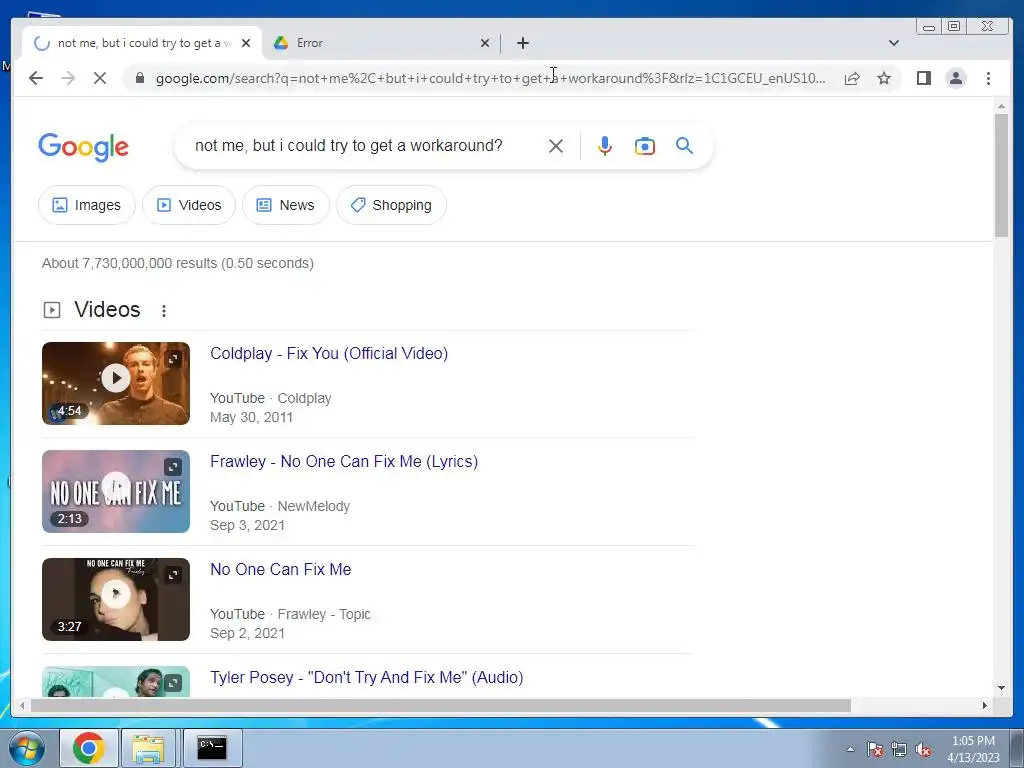This screenshot has width=1024, height=768.
Task: Open the Command Prompt taskbar icon
Action: click(x=212, y=748)
